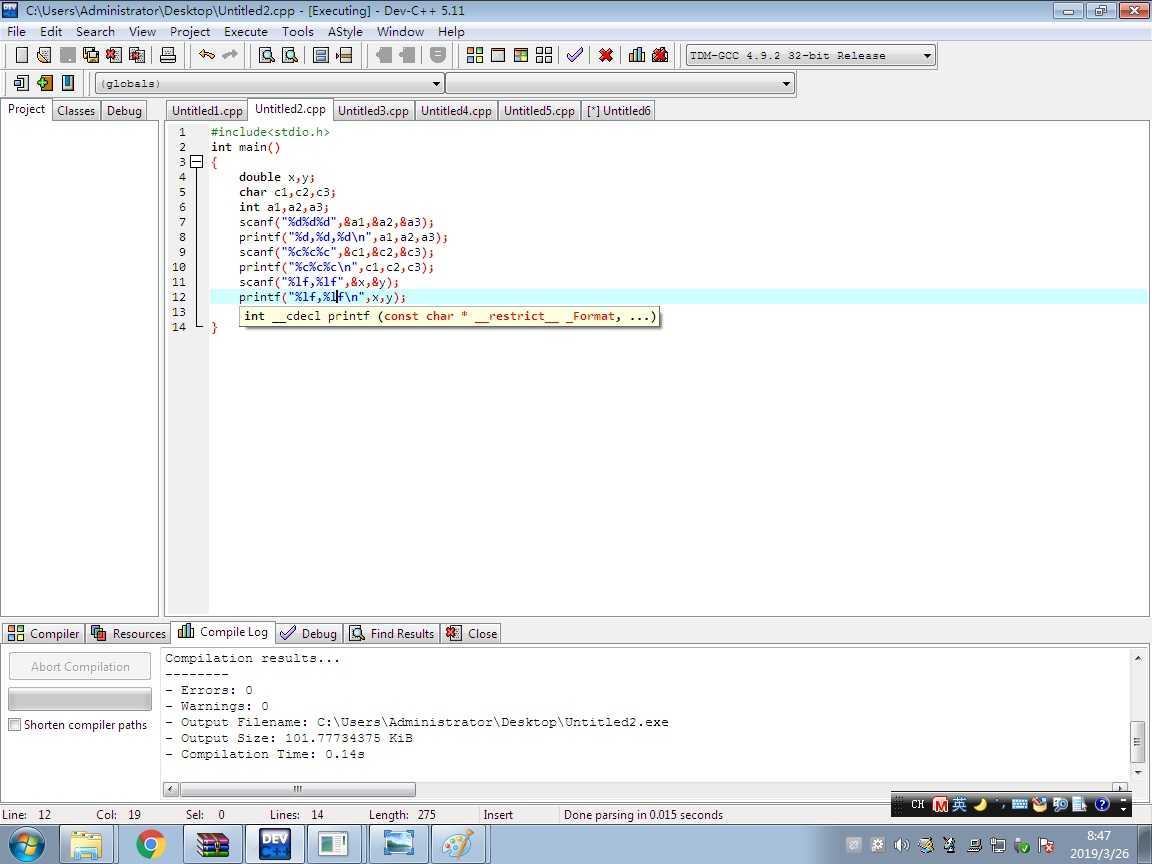Open the Tools menu
Viewport: 1152px width, 864px height.
click(x=298, y=32)
